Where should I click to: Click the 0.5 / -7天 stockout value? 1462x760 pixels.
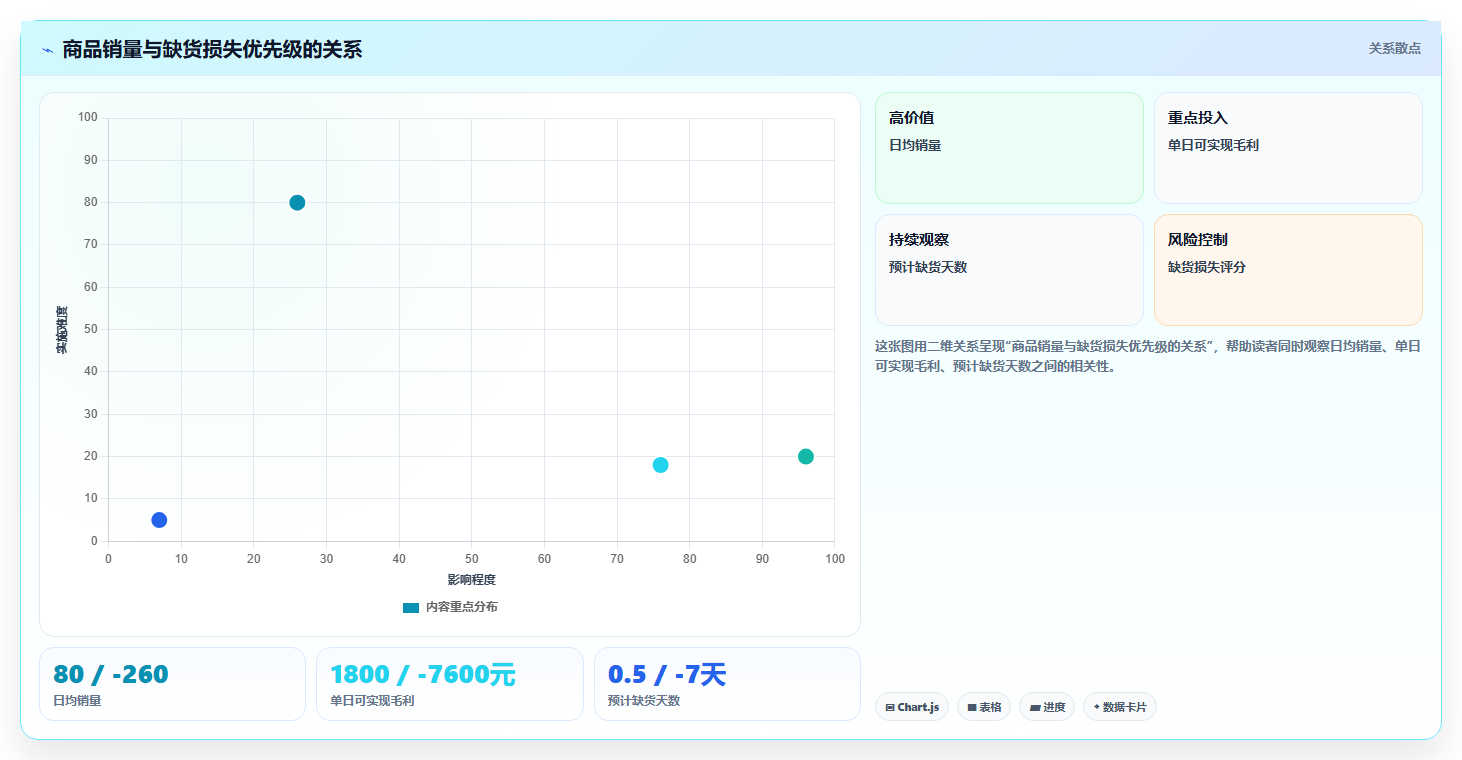[x=667, y=675]
